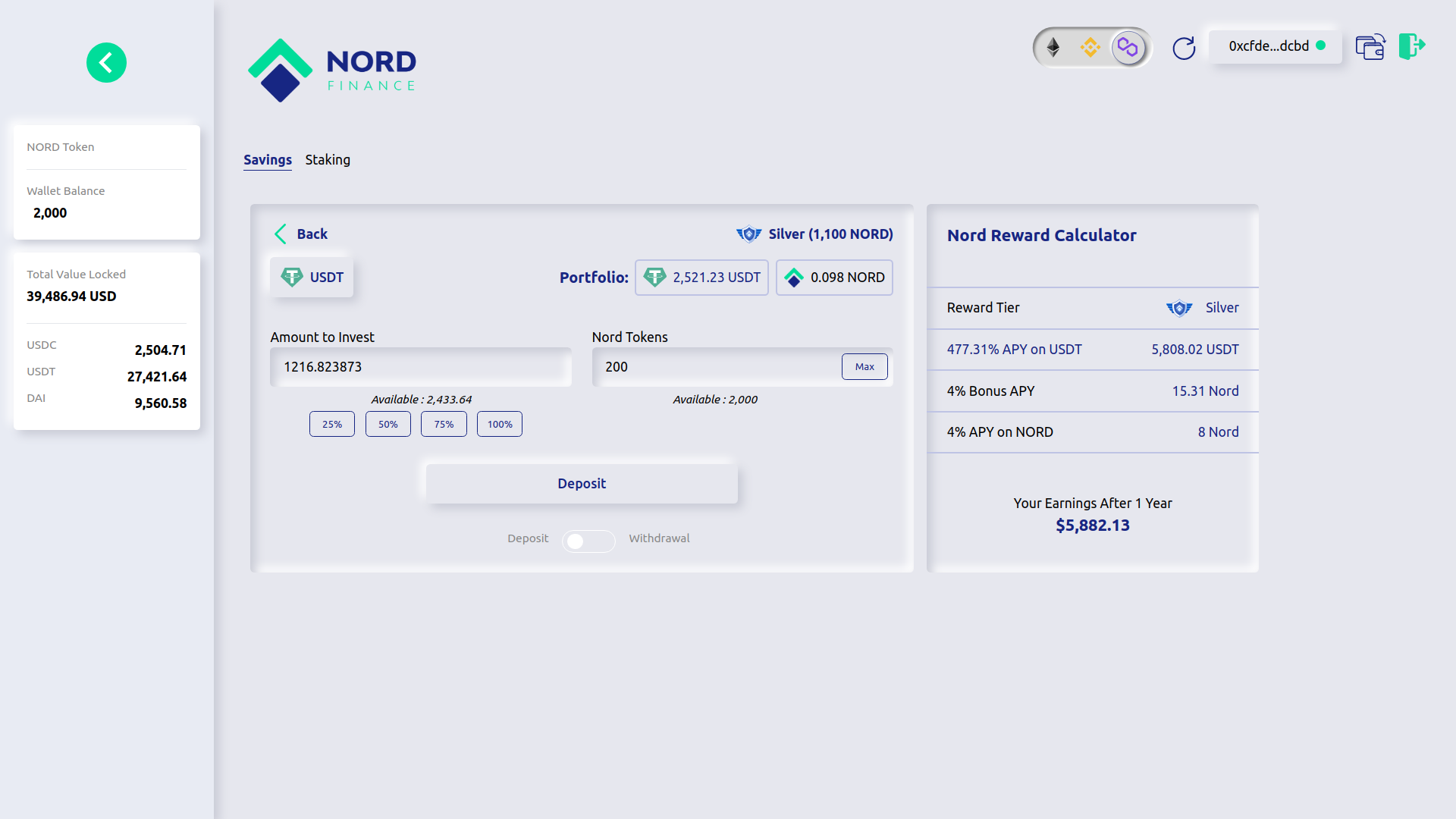The height and width of the screenshot is (819, 1456).
Task: Click wallet address 0xcfde...dcbd
Action: click(1269, 46)
